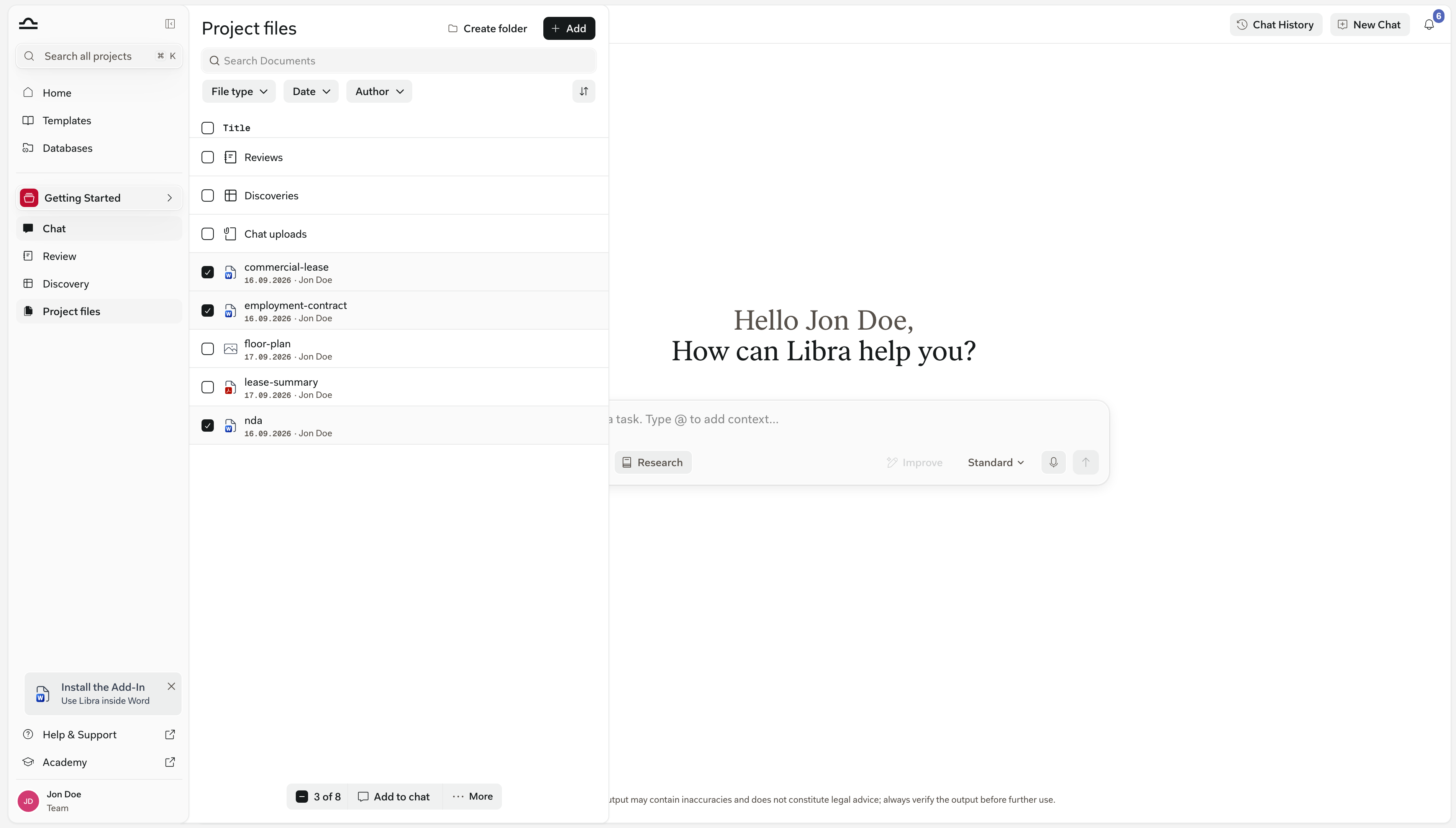This screenshot has width=1456, height=828.
Task: Open the File type filter dropdown
Action: coord(239,92)
